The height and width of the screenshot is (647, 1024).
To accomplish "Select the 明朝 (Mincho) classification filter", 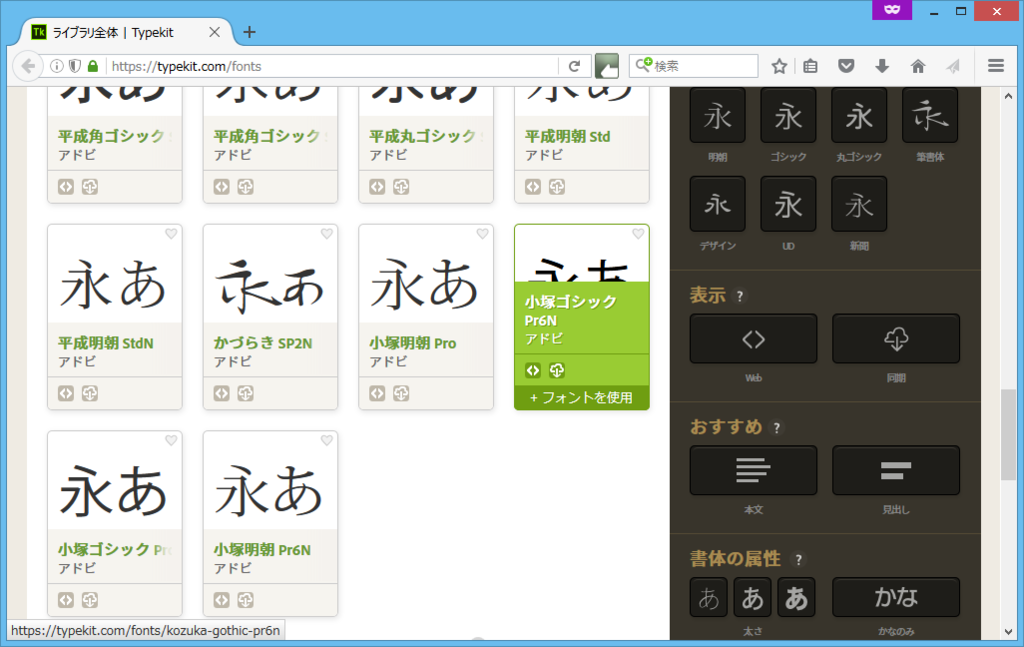I will point(717,116).
